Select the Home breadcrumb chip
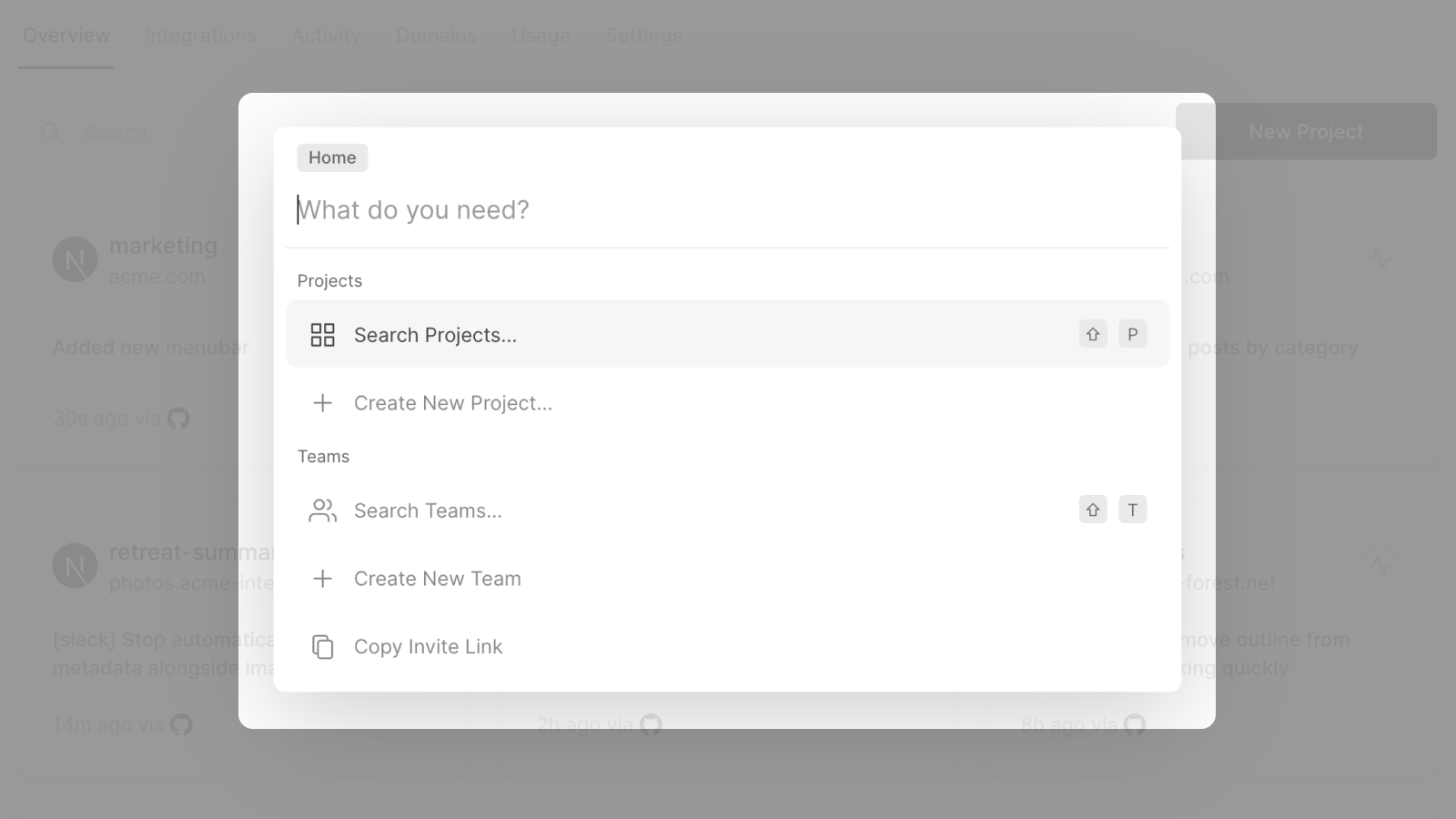Image resolution: width=1456 pixels, height=819 pixels. (331, 157)
